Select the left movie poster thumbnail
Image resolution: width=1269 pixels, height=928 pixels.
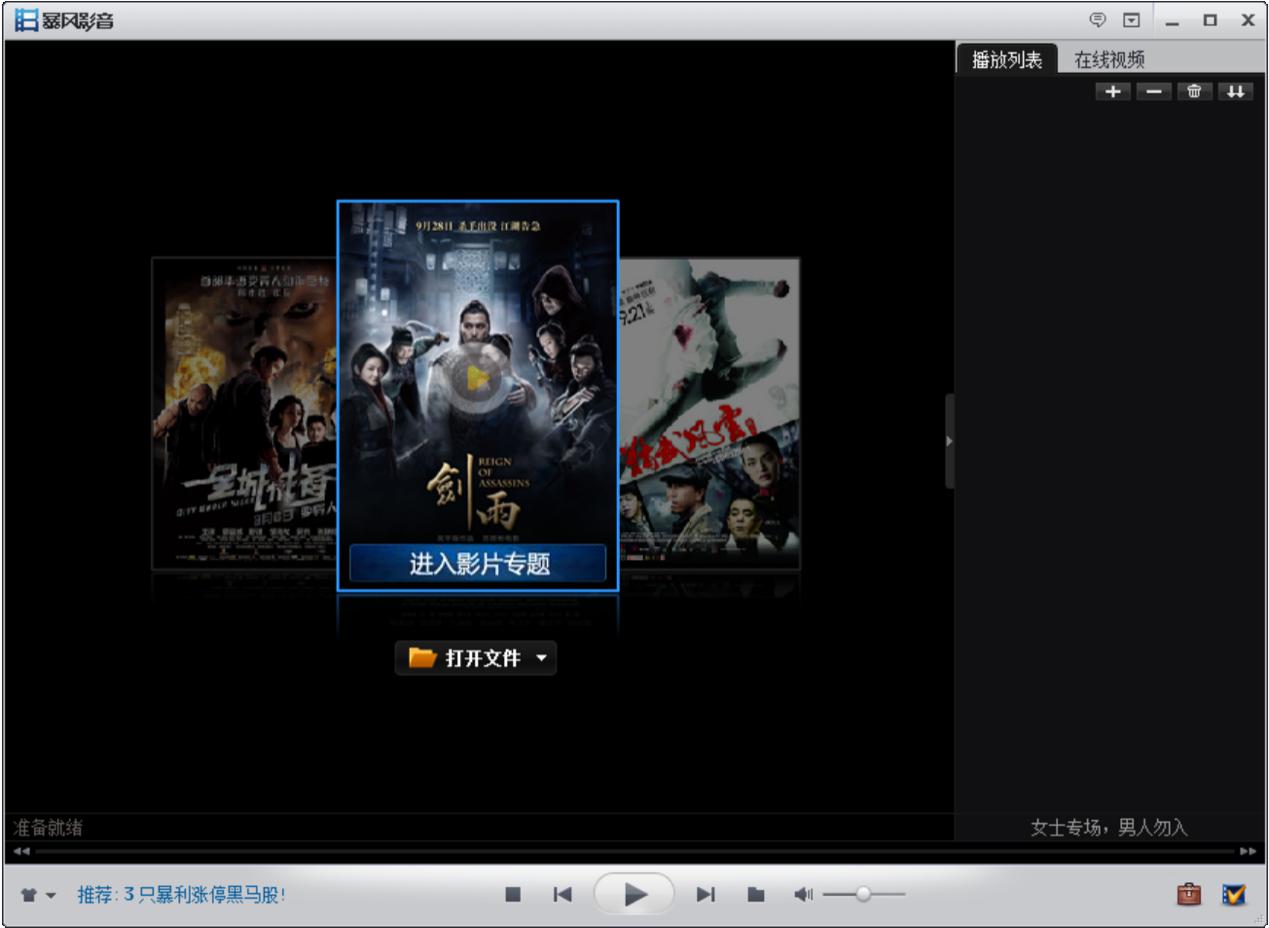[x=244, y=413]
